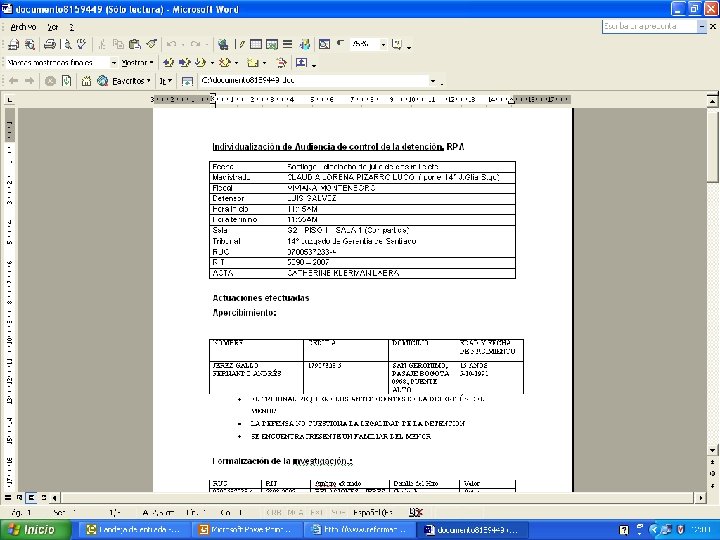Click the Previous change icon in Reviewing toolbar

click(169, 62)
